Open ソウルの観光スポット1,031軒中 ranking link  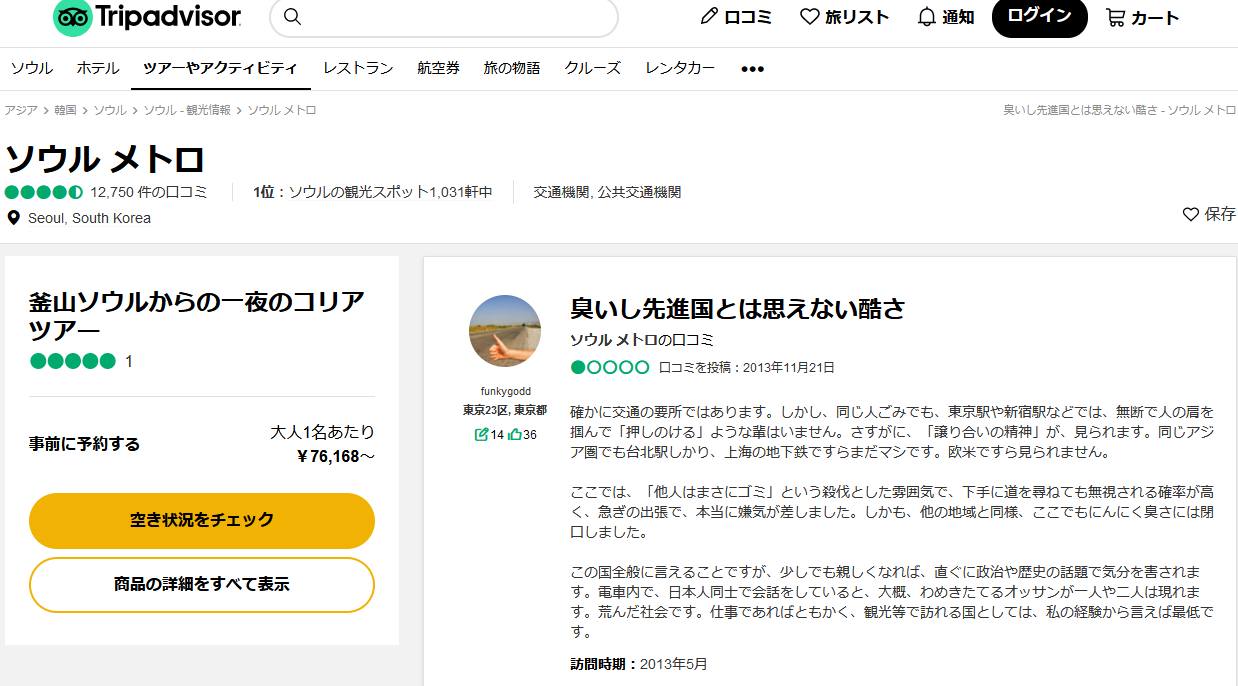coord(391,192)
